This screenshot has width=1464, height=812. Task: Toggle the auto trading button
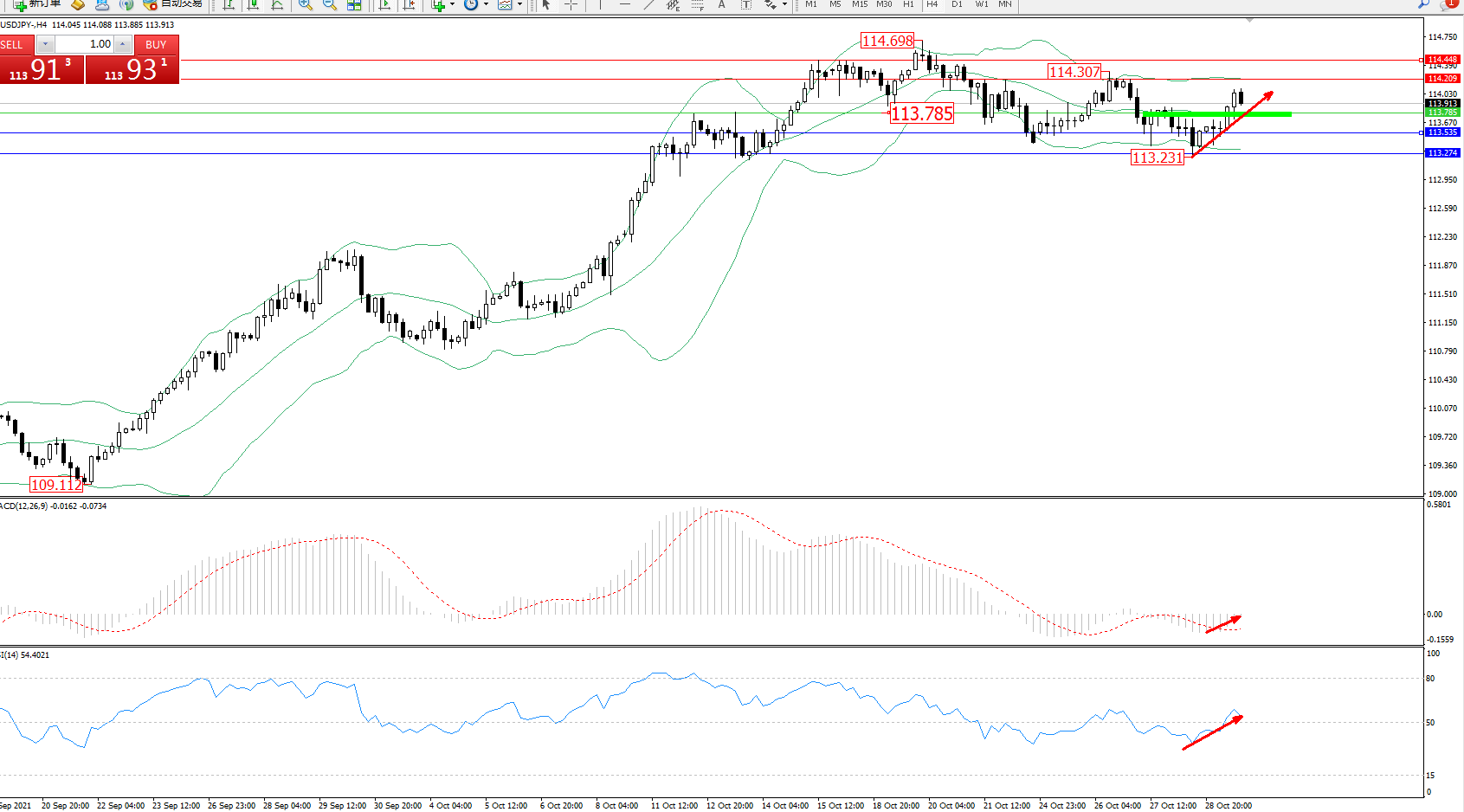[x=173, y=4]
